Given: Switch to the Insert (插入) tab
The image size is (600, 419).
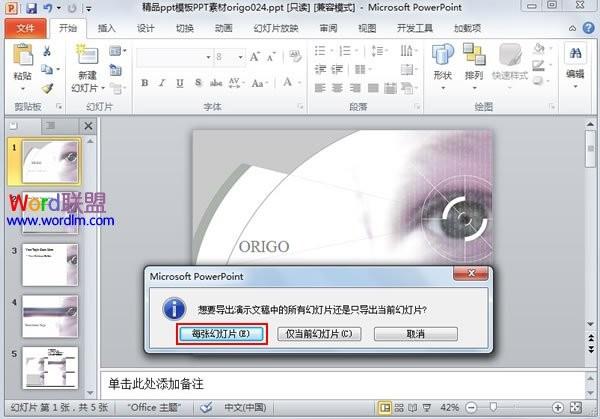Looking at the screenshot, I should point(106,28).
